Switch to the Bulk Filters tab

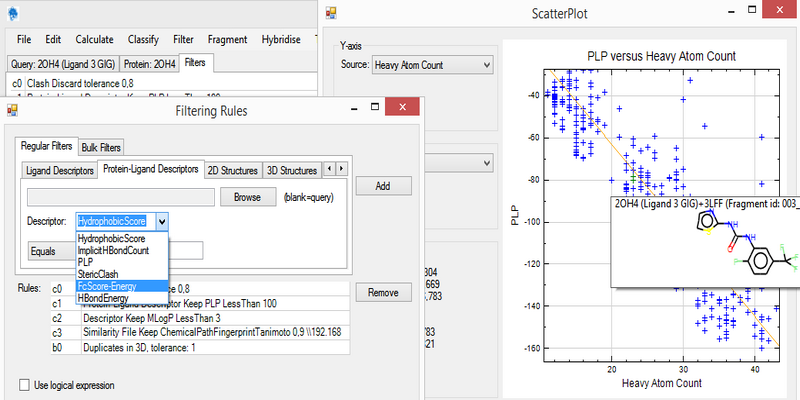(101, 148)
